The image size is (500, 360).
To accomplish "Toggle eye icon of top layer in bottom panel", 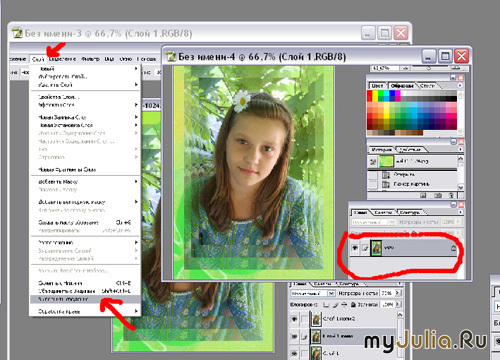I will 294,319.
